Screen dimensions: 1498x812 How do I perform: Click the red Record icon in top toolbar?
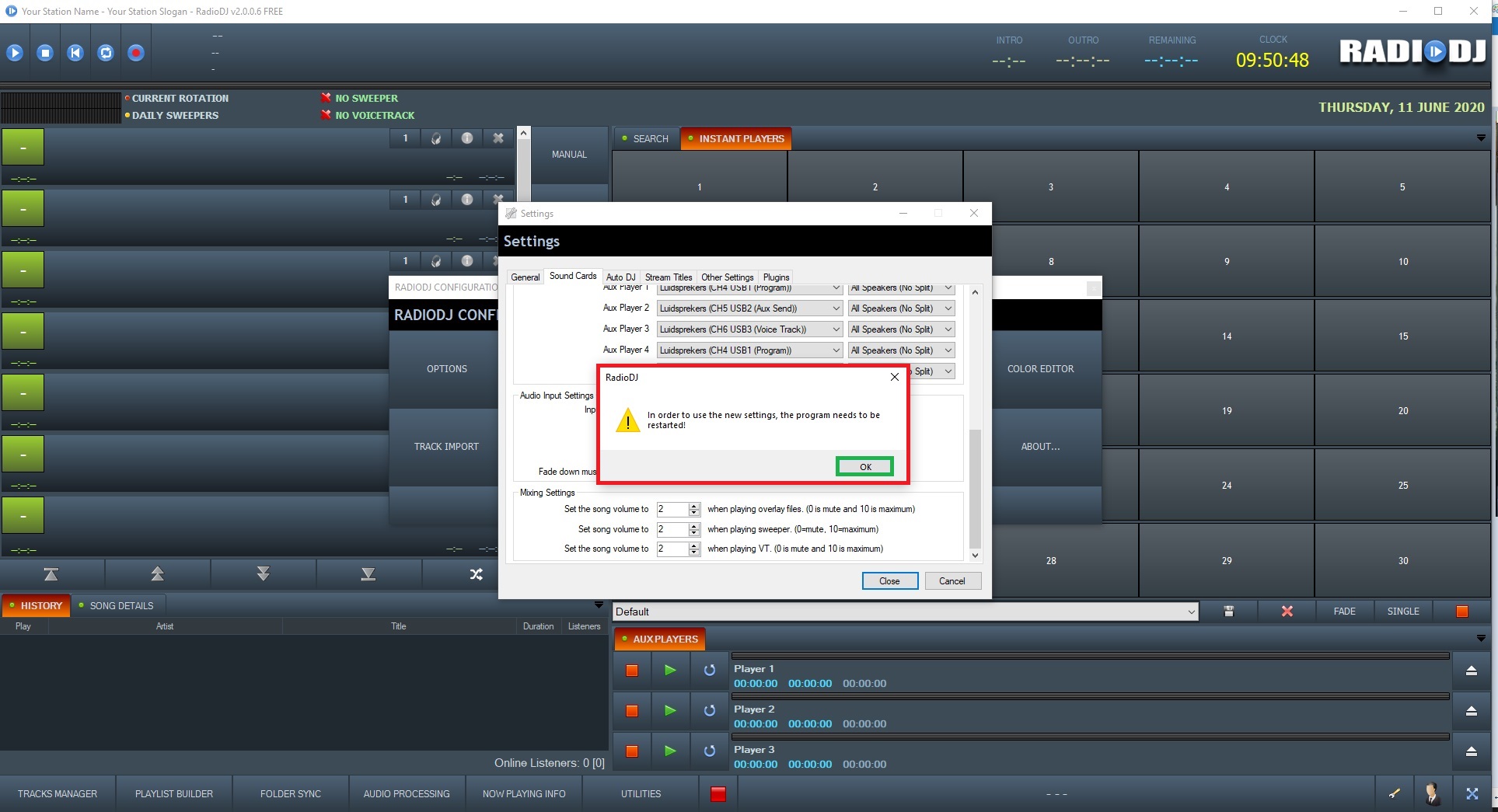pyautogui.click(x=136, y=53)
